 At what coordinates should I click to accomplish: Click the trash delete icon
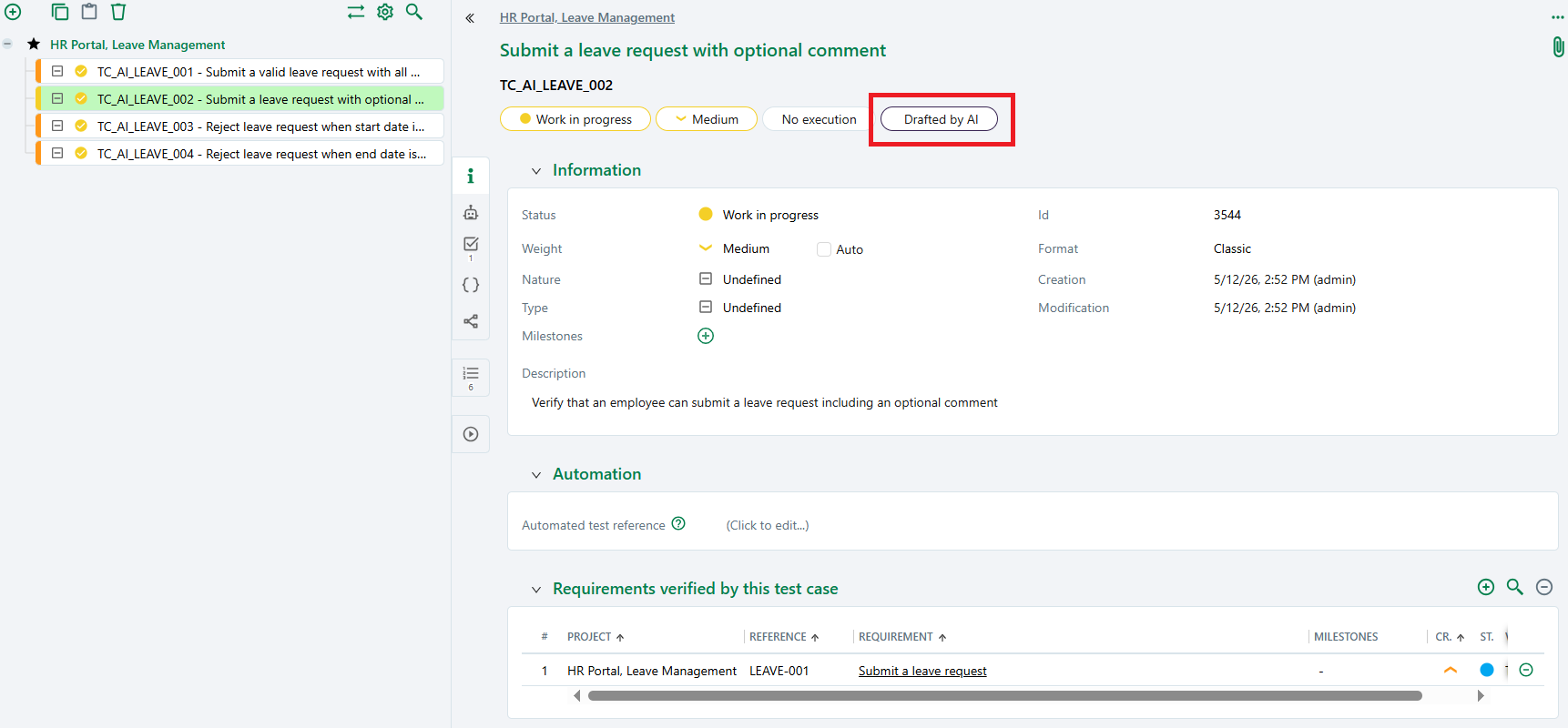pyautogui.click(x=118, y=12)
